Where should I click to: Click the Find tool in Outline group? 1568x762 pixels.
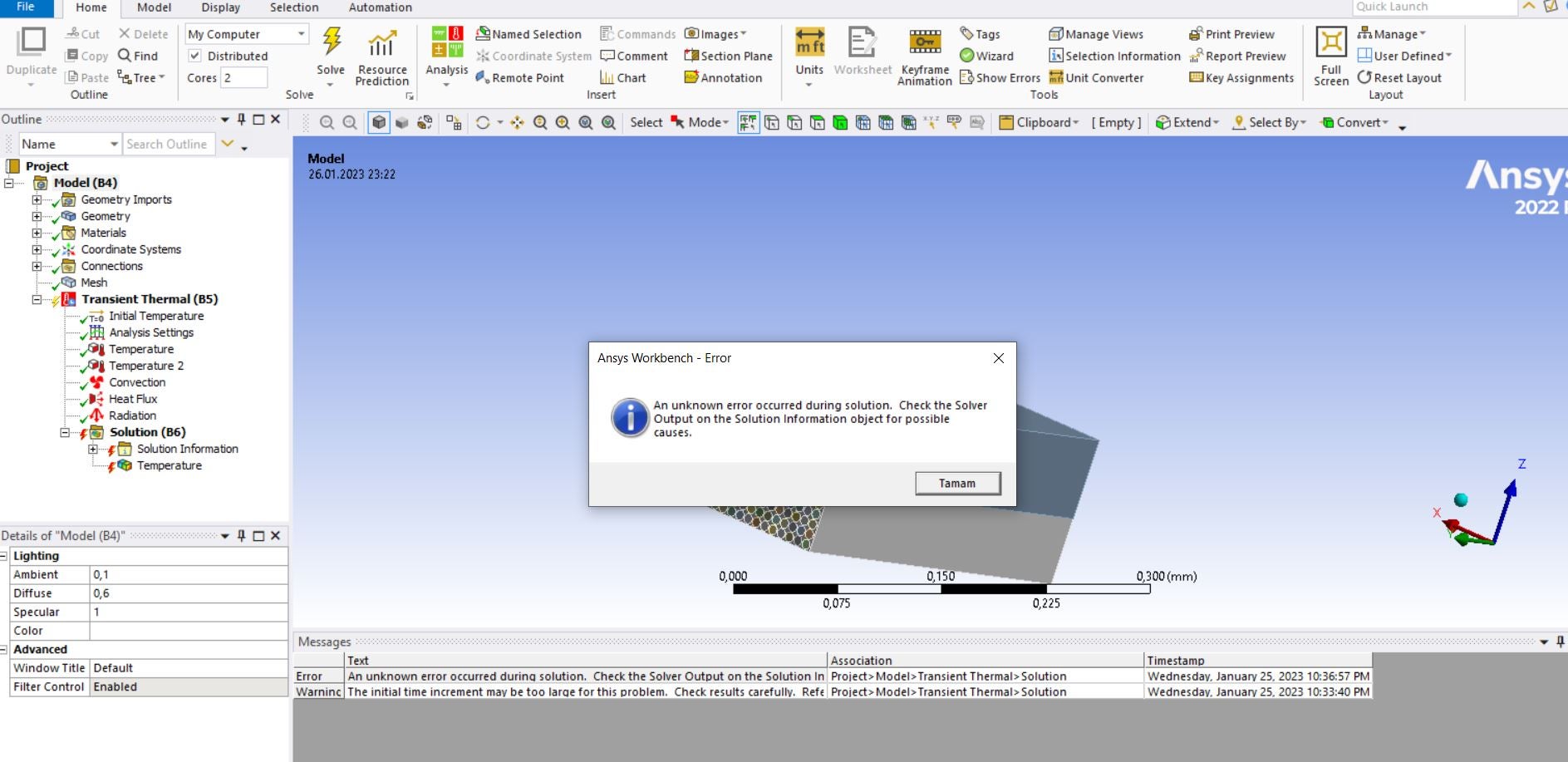tap(138, 56)
